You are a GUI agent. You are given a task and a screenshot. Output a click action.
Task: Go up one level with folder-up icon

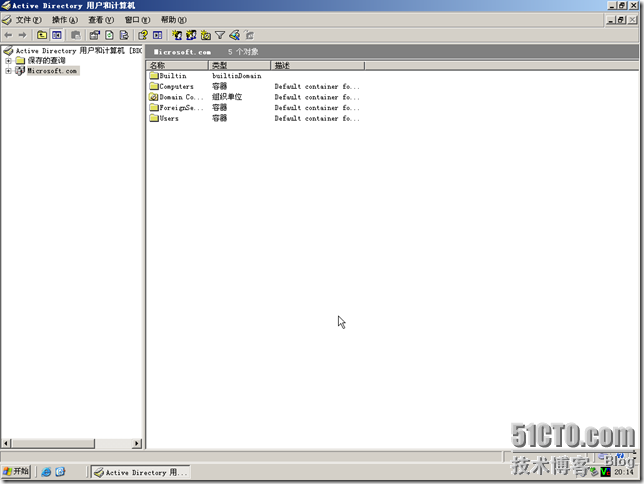[42, 35]
